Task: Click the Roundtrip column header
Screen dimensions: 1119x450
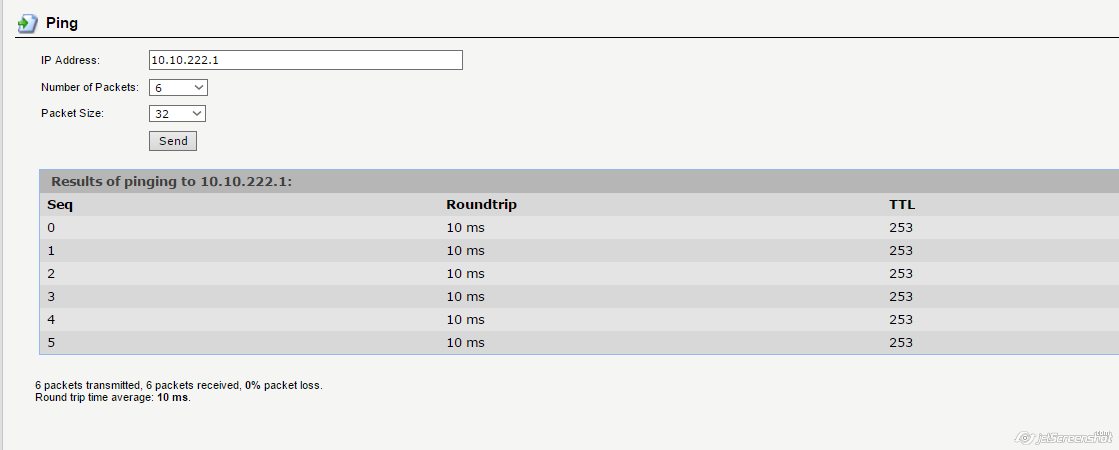Action: pyautogui.click(x=481, y=205)
